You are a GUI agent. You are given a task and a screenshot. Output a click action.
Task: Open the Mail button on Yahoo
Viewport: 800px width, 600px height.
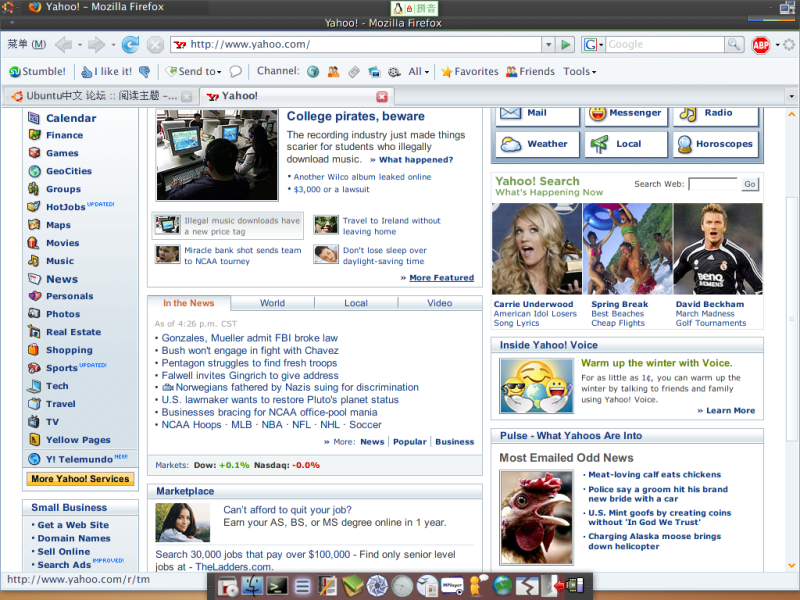point(537,115)
